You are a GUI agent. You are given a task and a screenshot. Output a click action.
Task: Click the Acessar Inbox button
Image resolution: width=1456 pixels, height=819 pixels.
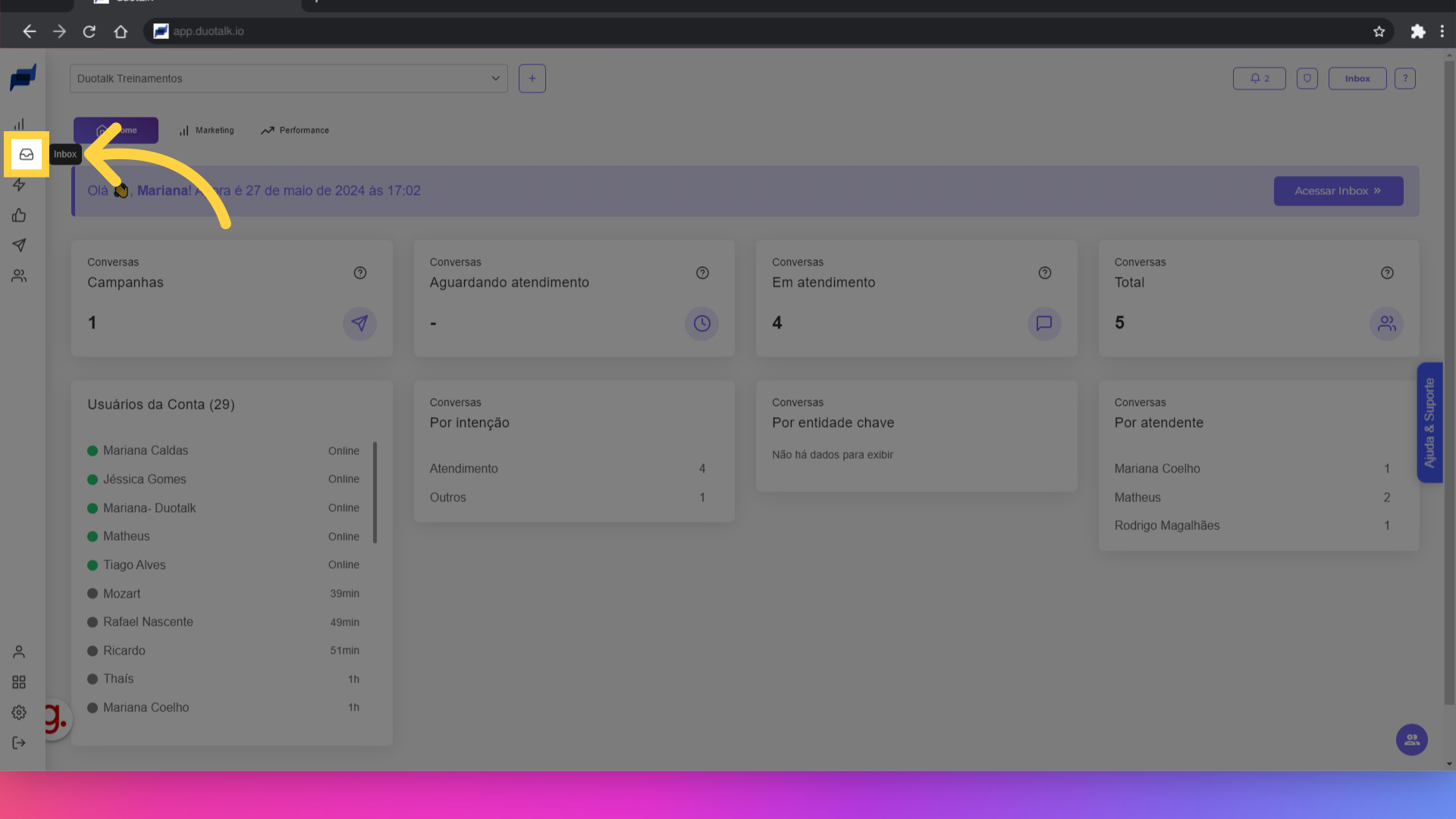[x=1338, y=191]
